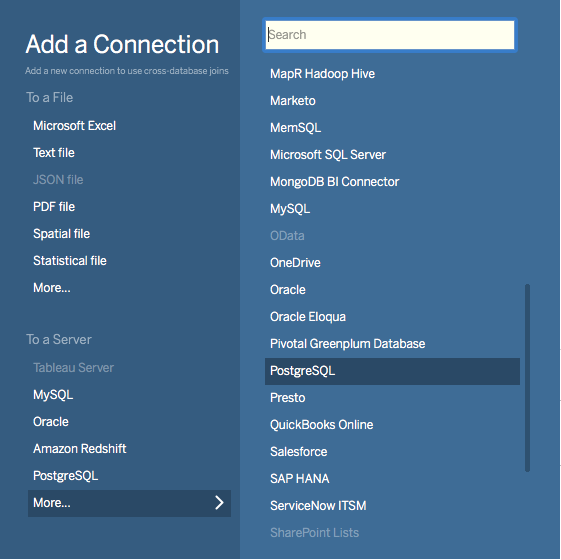This screenshot has width=561, height=560.
Task: Choose Marketo connector
Action: pyautogui.click(x=293, y=101)
